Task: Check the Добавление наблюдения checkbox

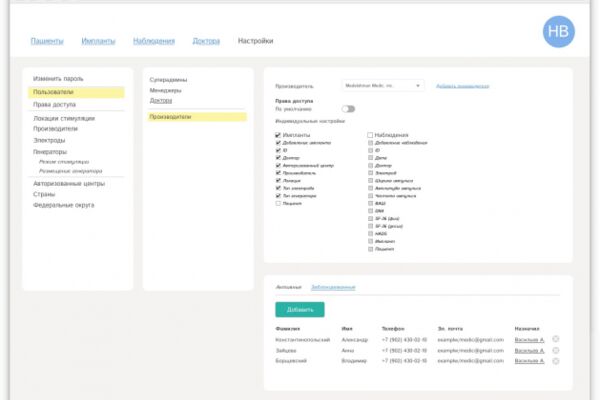Action: (x=370, y=143)
